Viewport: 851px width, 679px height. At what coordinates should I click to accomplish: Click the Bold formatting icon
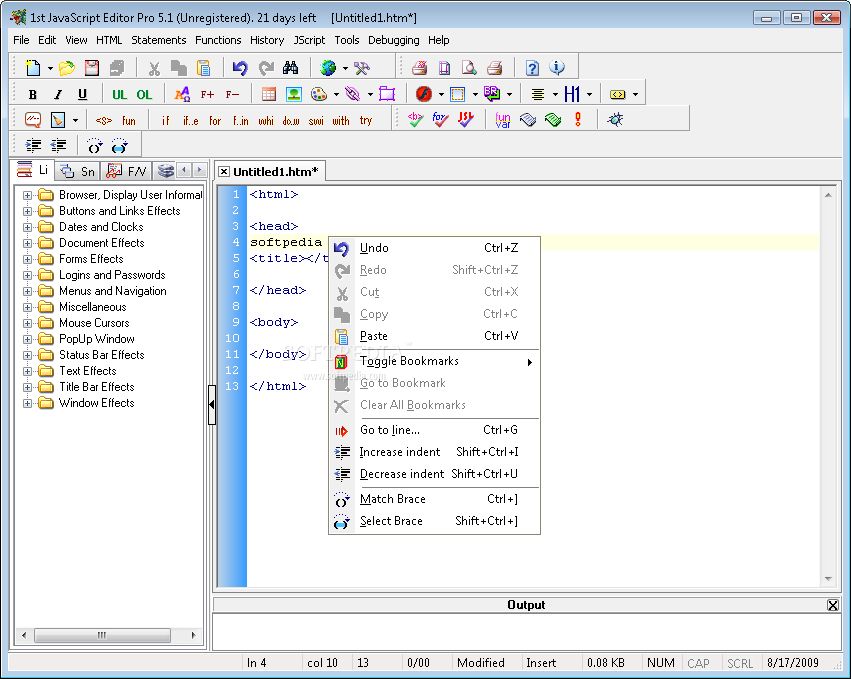[32, 95]
